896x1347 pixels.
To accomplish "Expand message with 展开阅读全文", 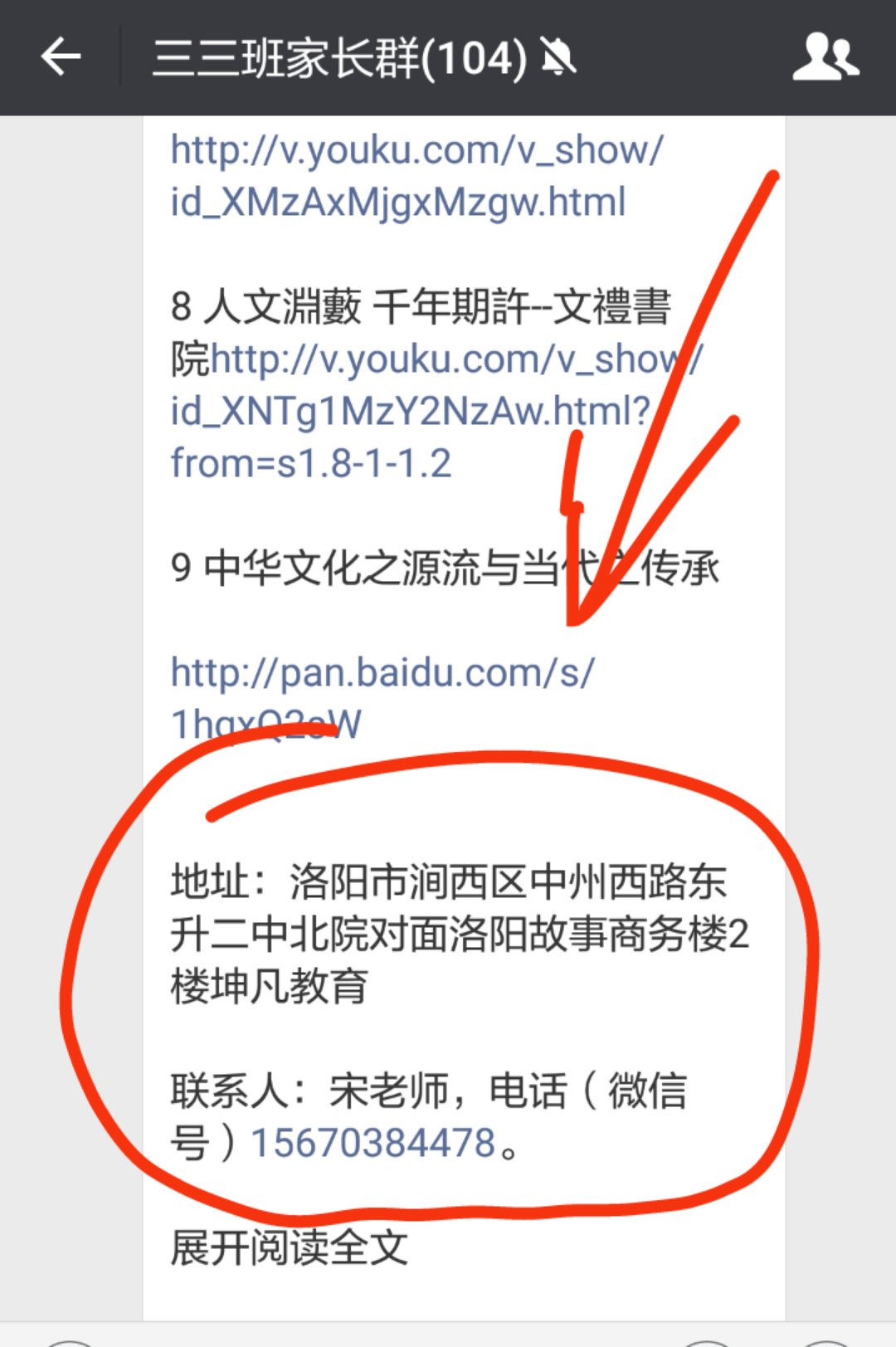I will pyautogui.click(x=289, y=1247).
